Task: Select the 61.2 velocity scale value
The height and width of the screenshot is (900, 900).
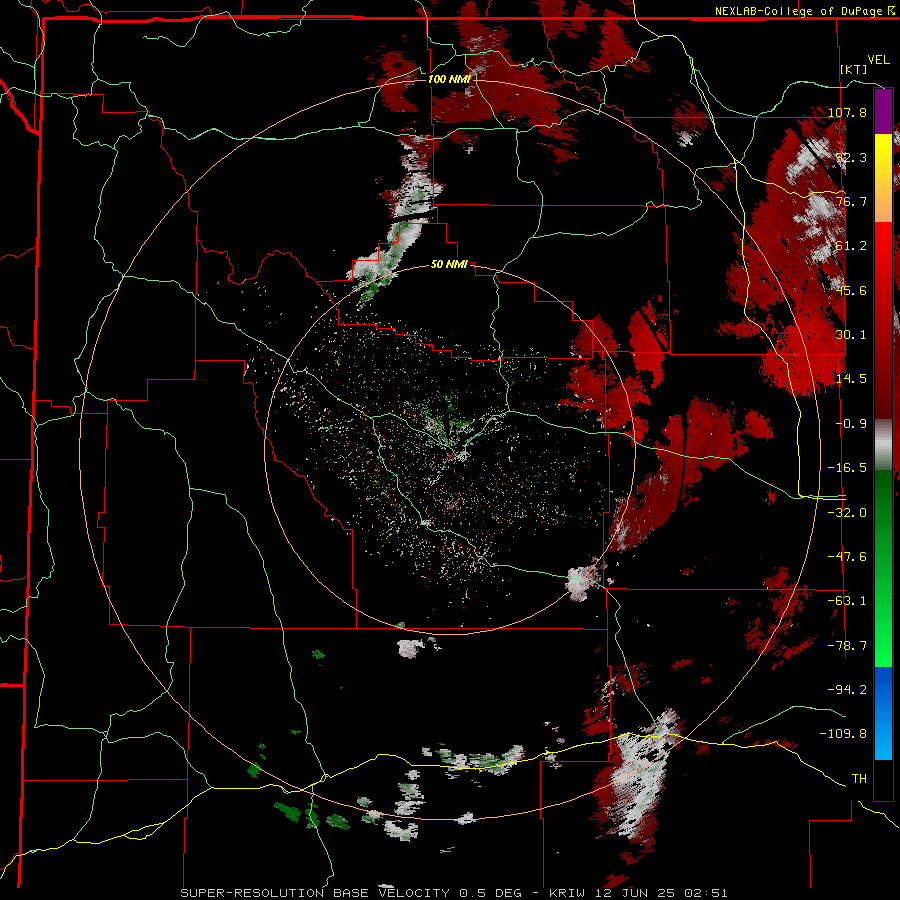Action: click(x=851, y=246)
